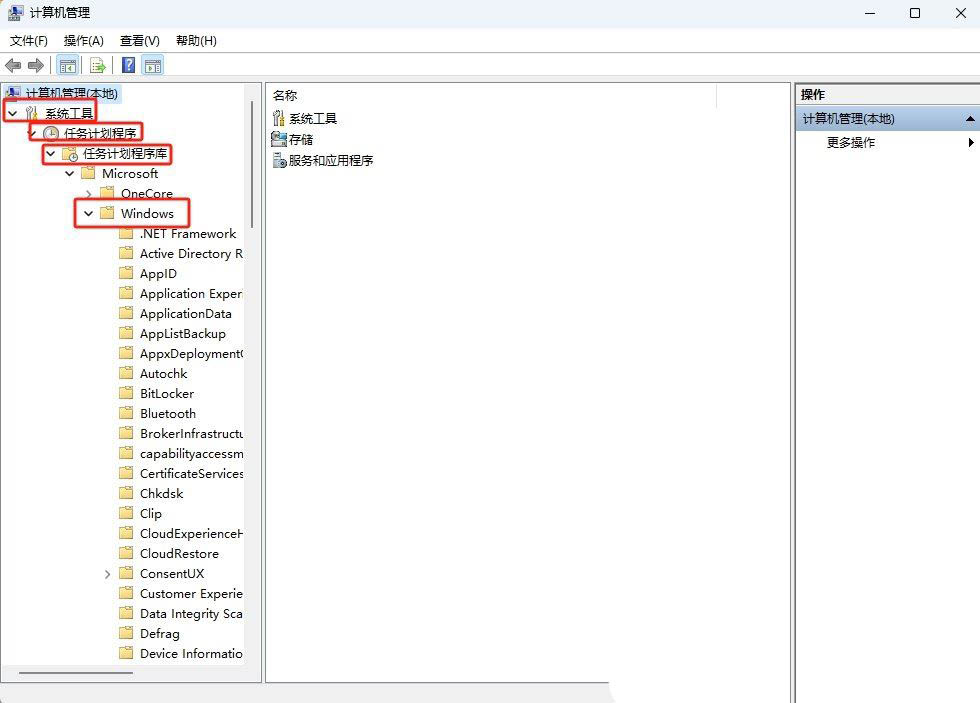Screen dimensions: 980x703
Task: Open the 帮助(H) menu
Action: click(x=196, y=40)
